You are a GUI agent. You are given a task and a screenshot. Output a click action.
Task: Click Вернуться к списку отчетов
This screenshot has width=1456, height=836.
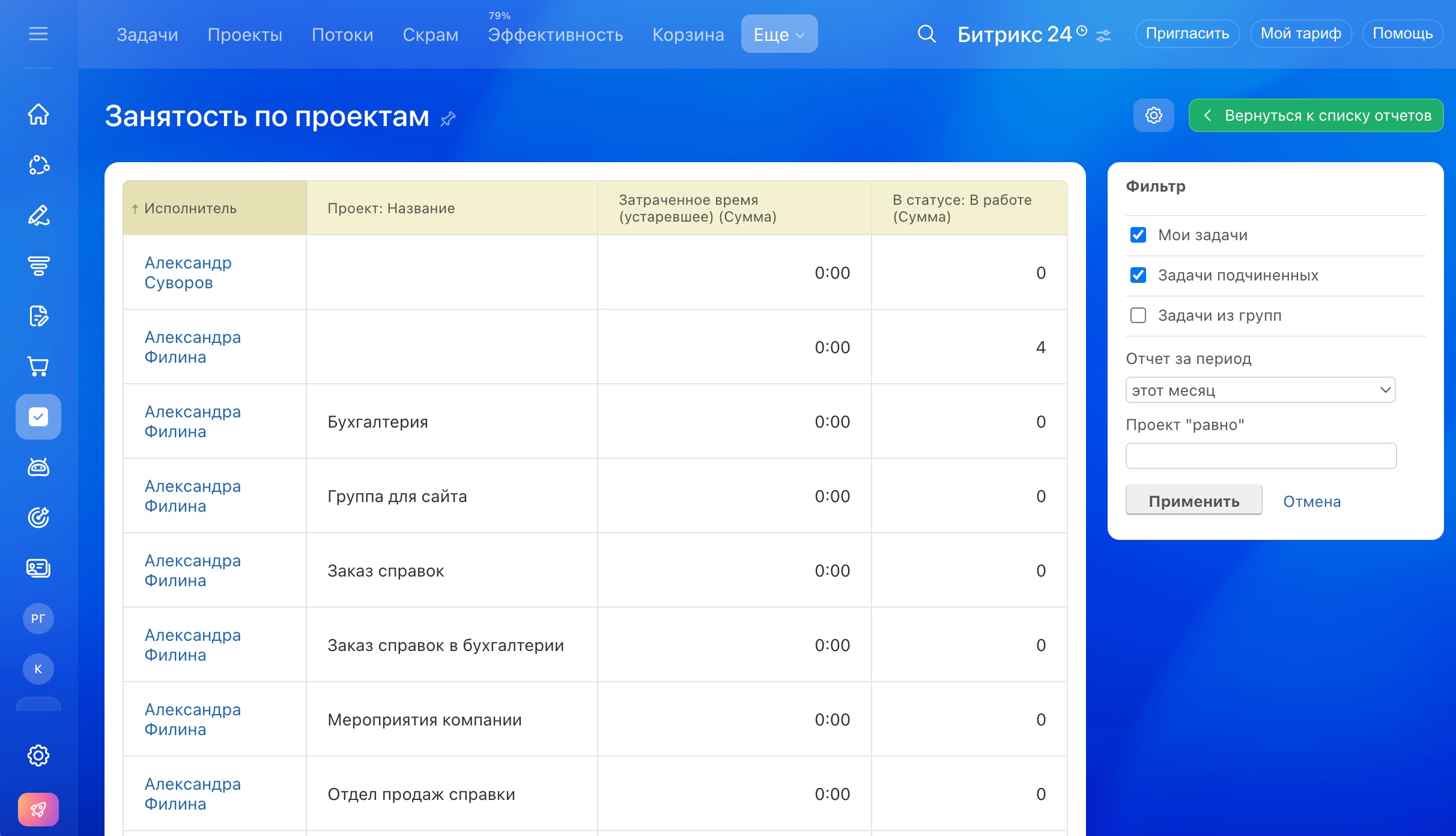coord(1316,115)
